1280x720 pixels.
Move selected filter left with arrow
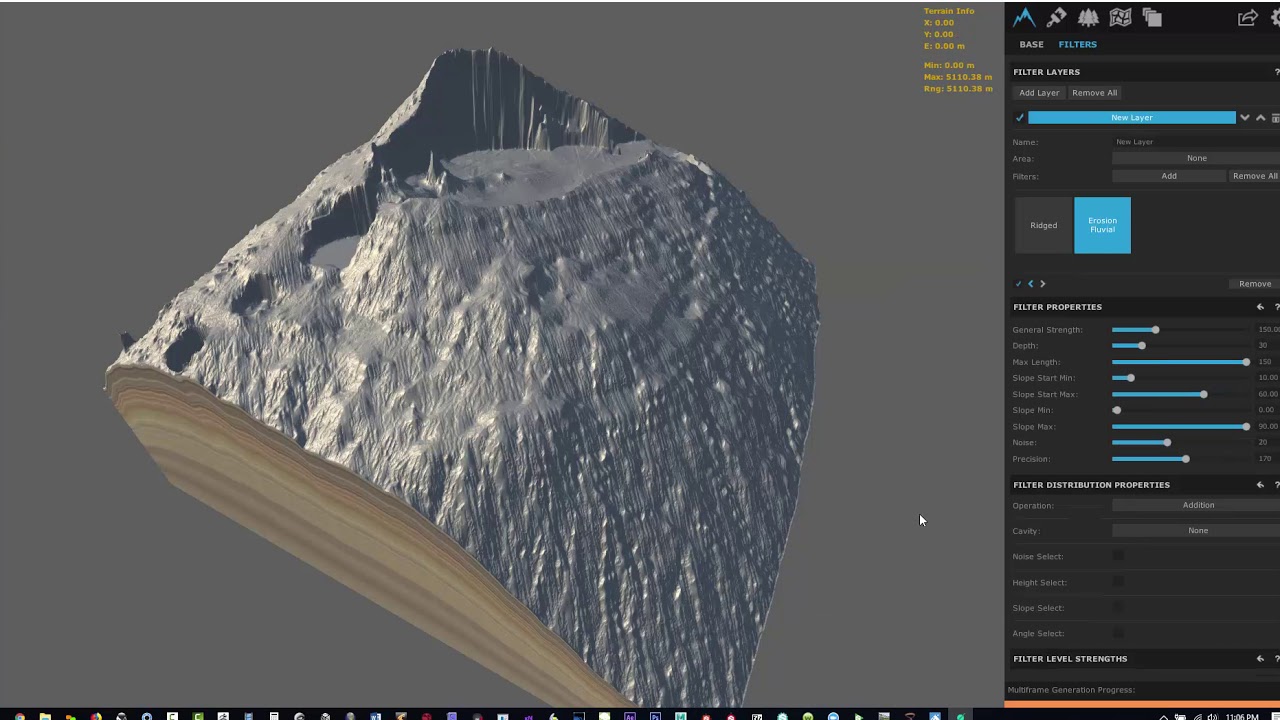coord(1031,284)
